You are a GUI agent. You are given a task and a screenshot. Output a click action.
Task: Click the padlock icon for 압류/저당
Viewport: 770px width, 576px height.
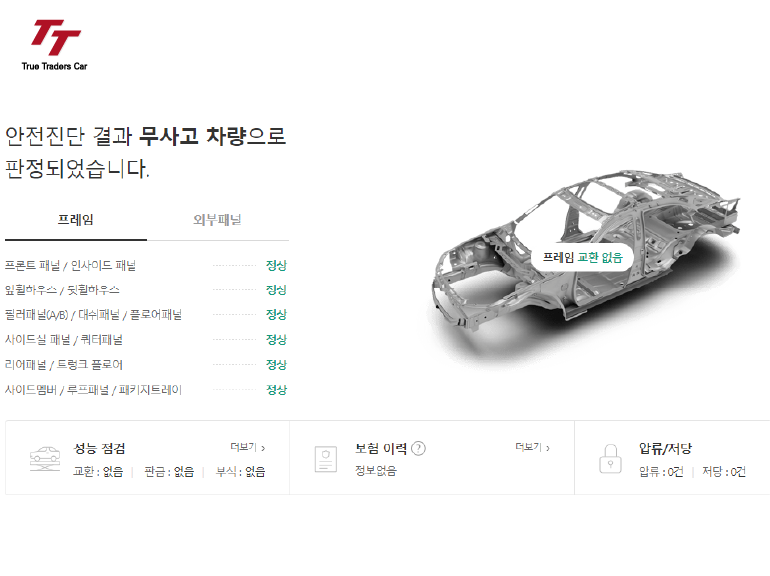[610, 459]
